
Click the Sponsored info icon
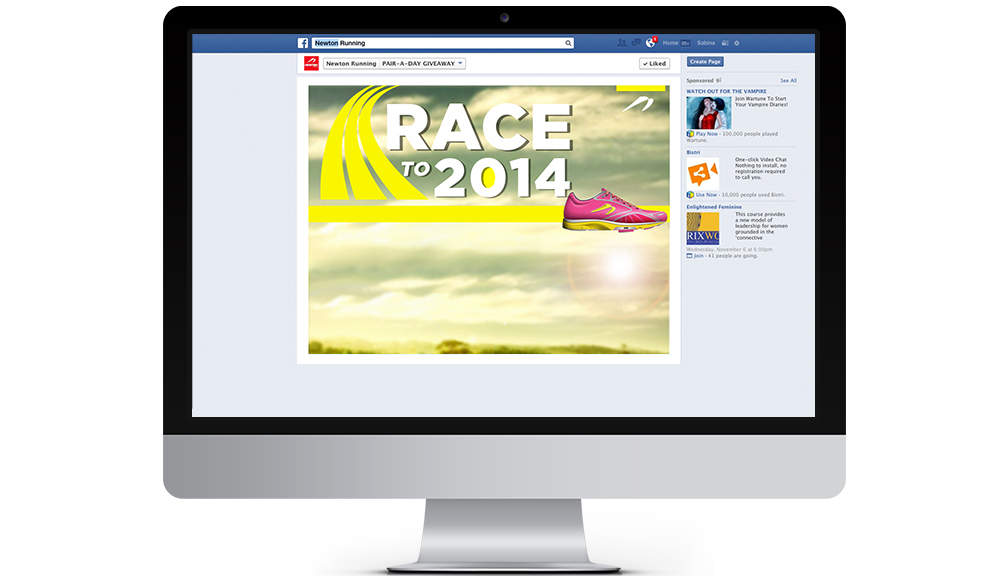[x=719, y=80]
